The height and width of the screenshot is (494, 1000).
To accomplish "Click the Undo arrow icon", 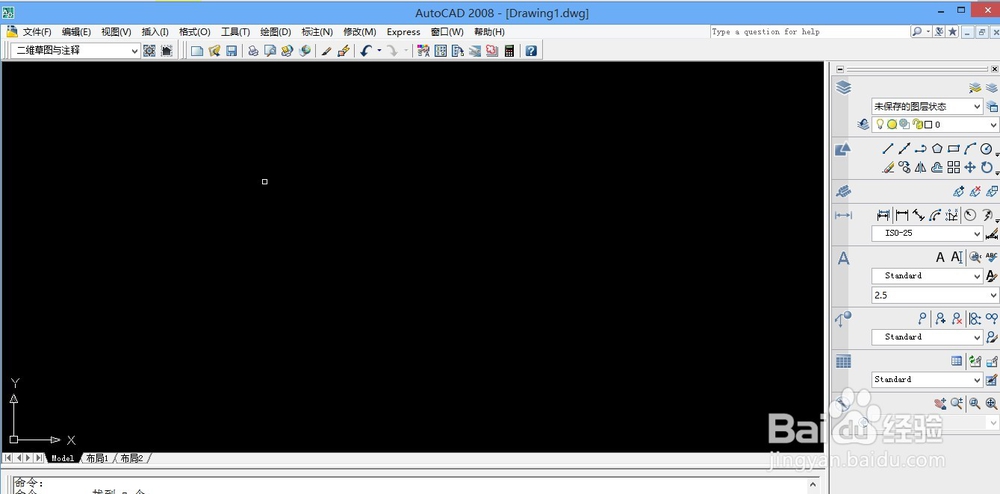I will tap(365, 51).
